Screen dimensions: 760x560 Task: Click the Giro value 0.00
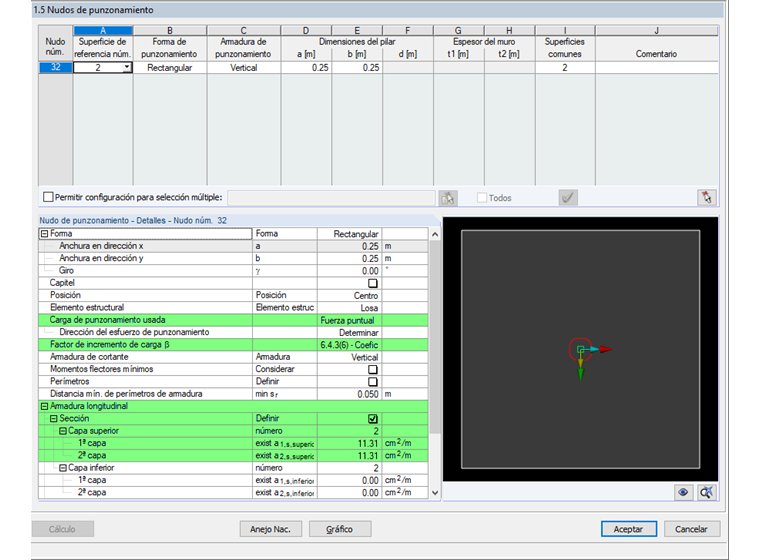(x=349, y=271)
